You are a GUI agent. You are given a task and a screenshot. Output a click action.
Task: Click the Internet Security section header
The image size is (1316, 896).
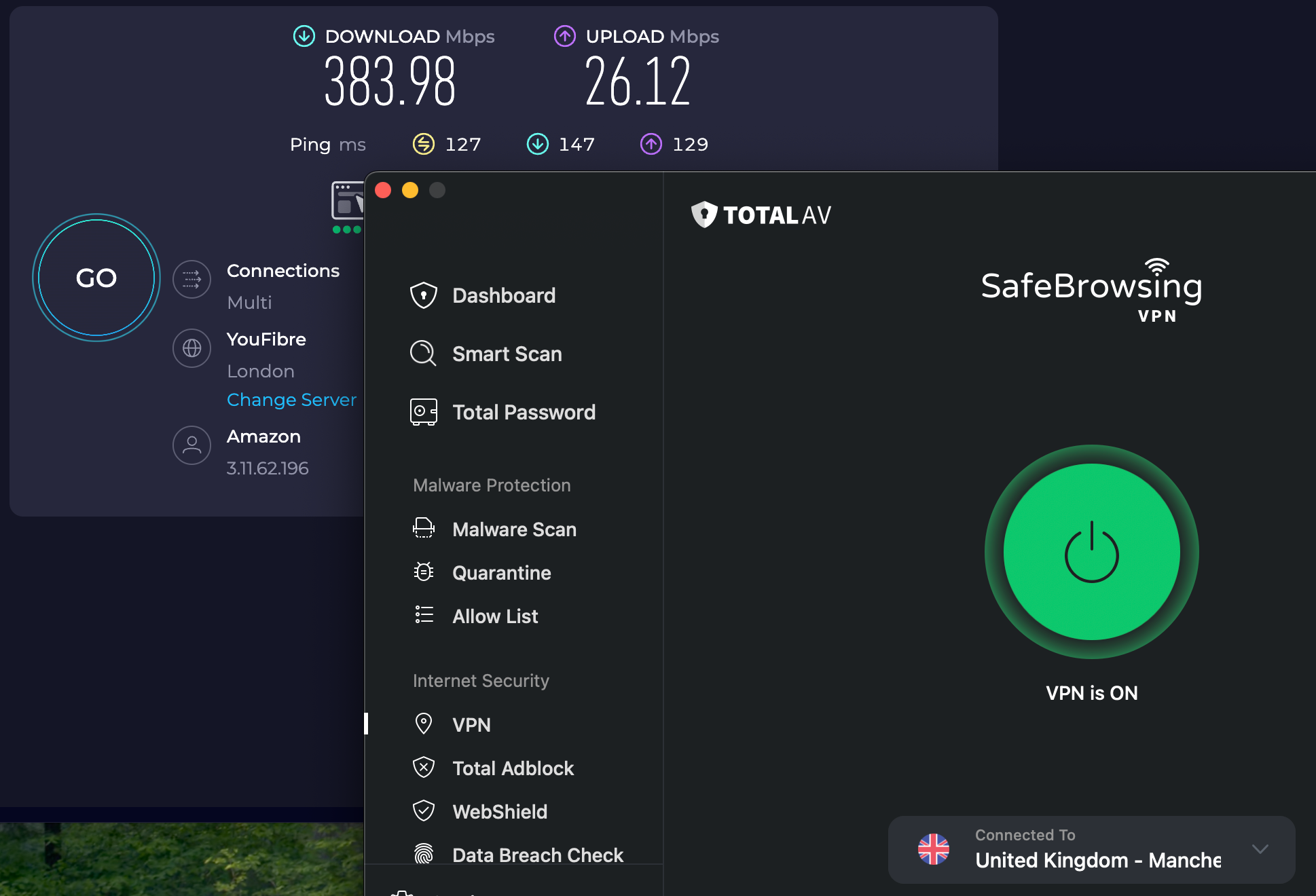(x=481, y=681)
